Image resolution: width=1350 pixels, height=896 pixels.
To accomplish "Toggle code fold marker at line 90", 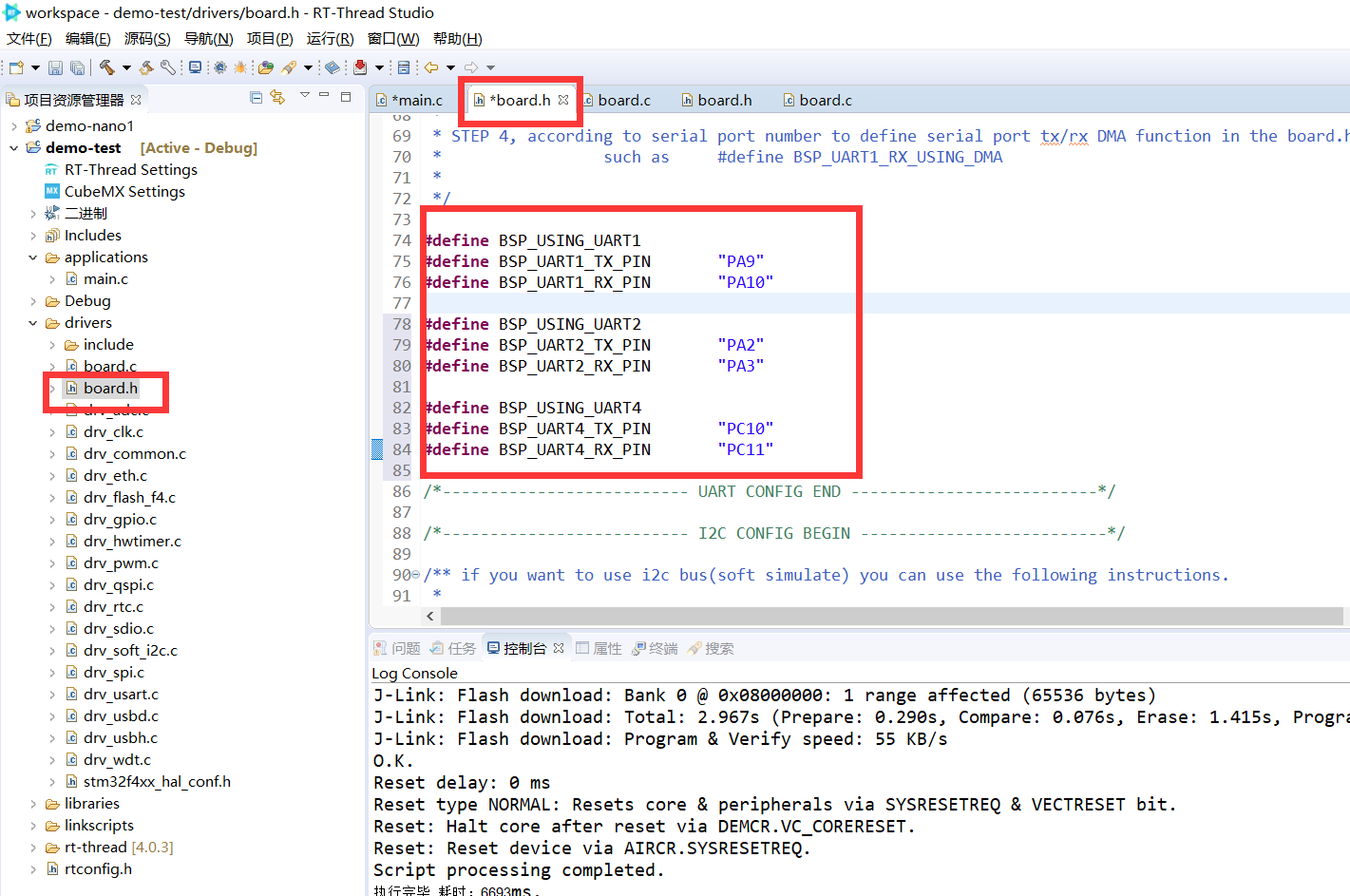I will 416,575.
